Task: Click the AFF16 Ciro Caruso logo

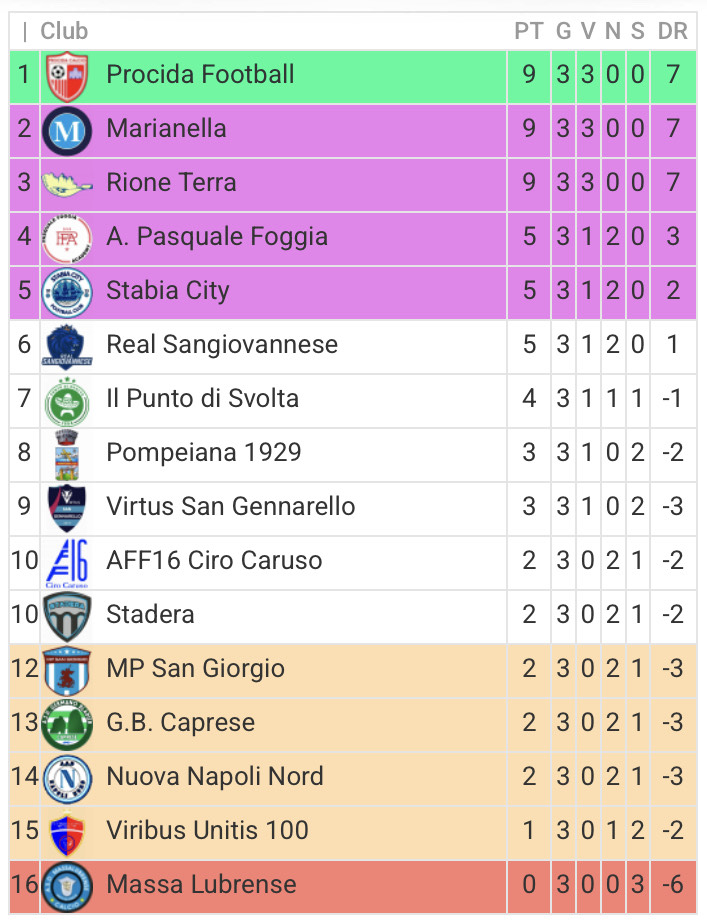Action: tap(67, 562)
